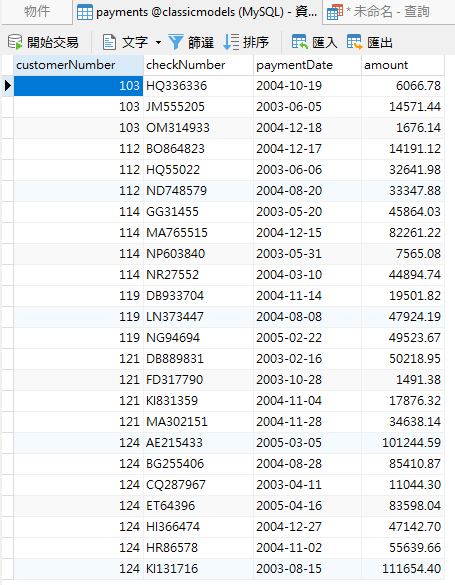Click the Sort (排序) icon
455x585 pixels.
tap(231, 42)
